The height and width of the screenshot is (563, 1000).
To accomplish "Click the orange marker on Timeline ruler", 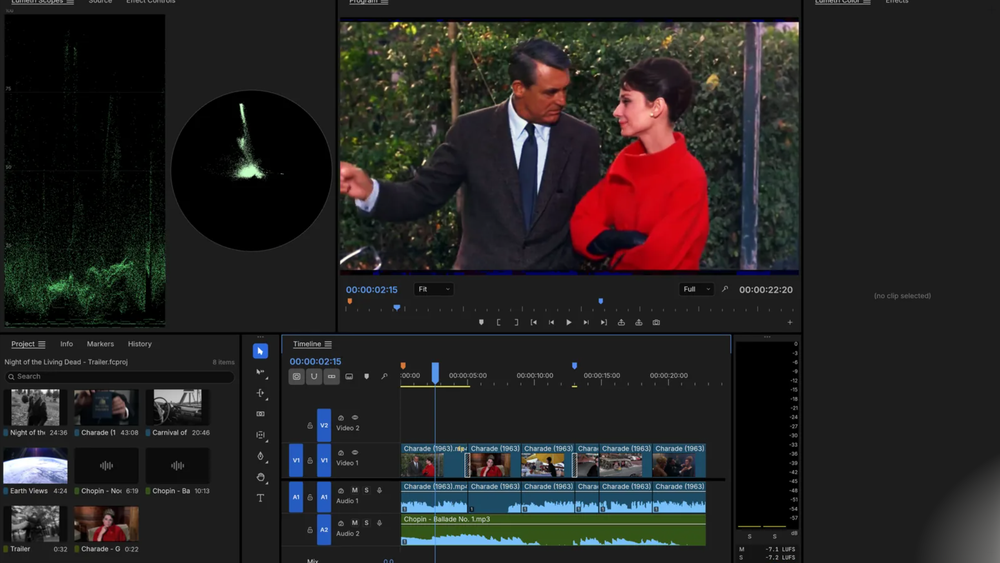I will pos(403,366).
